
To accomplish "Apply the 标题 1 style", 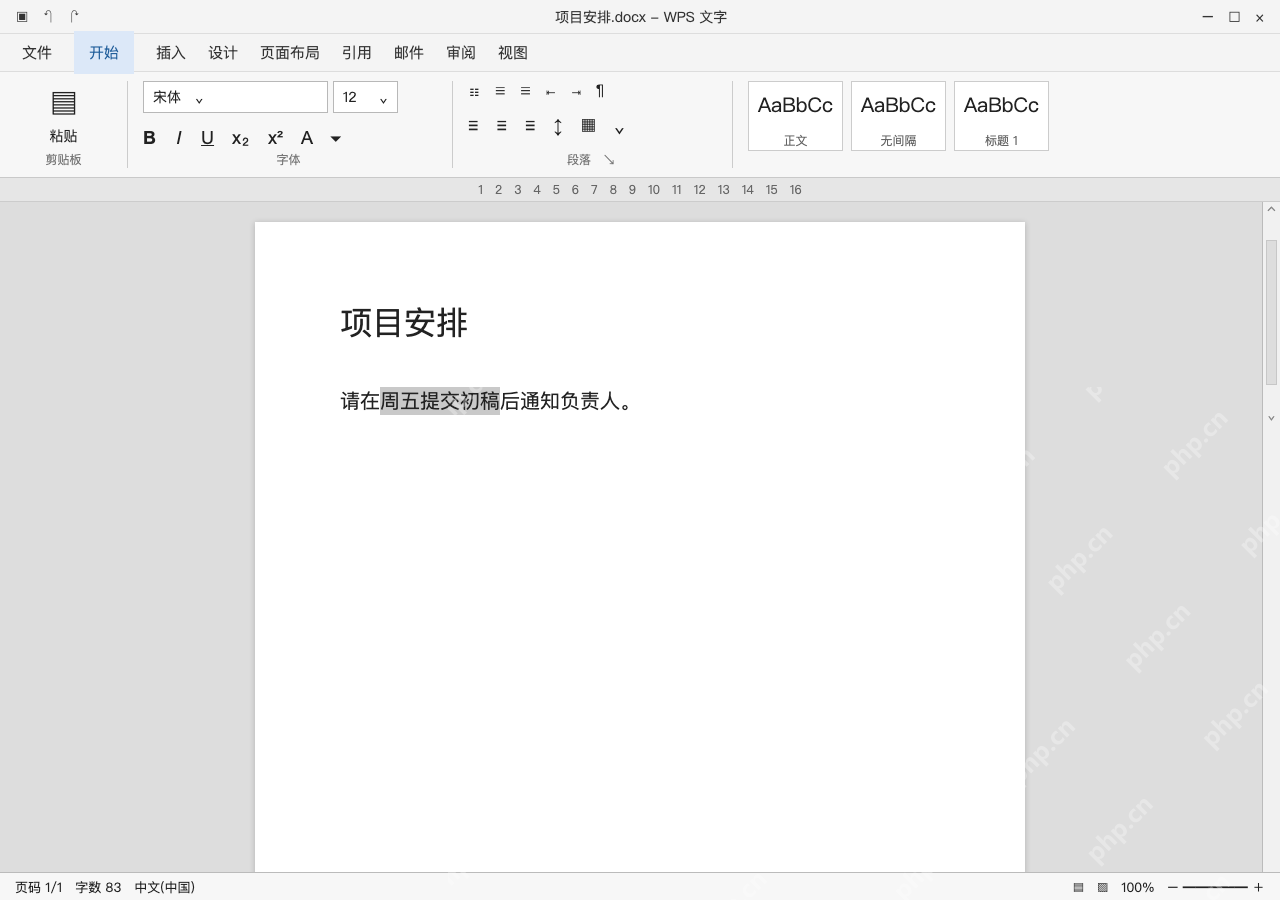I will coord(1001,116).
